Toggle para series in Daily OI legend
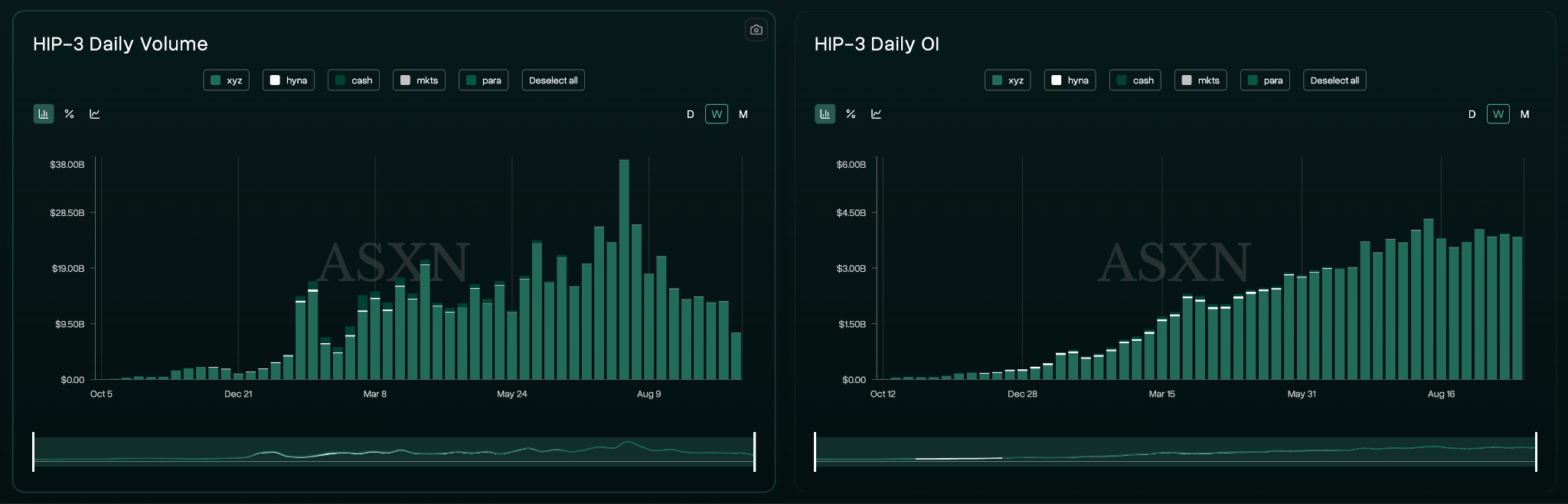Viewport: 1568px width, 504px height. pyautogui.click(x=1265, y=80)
